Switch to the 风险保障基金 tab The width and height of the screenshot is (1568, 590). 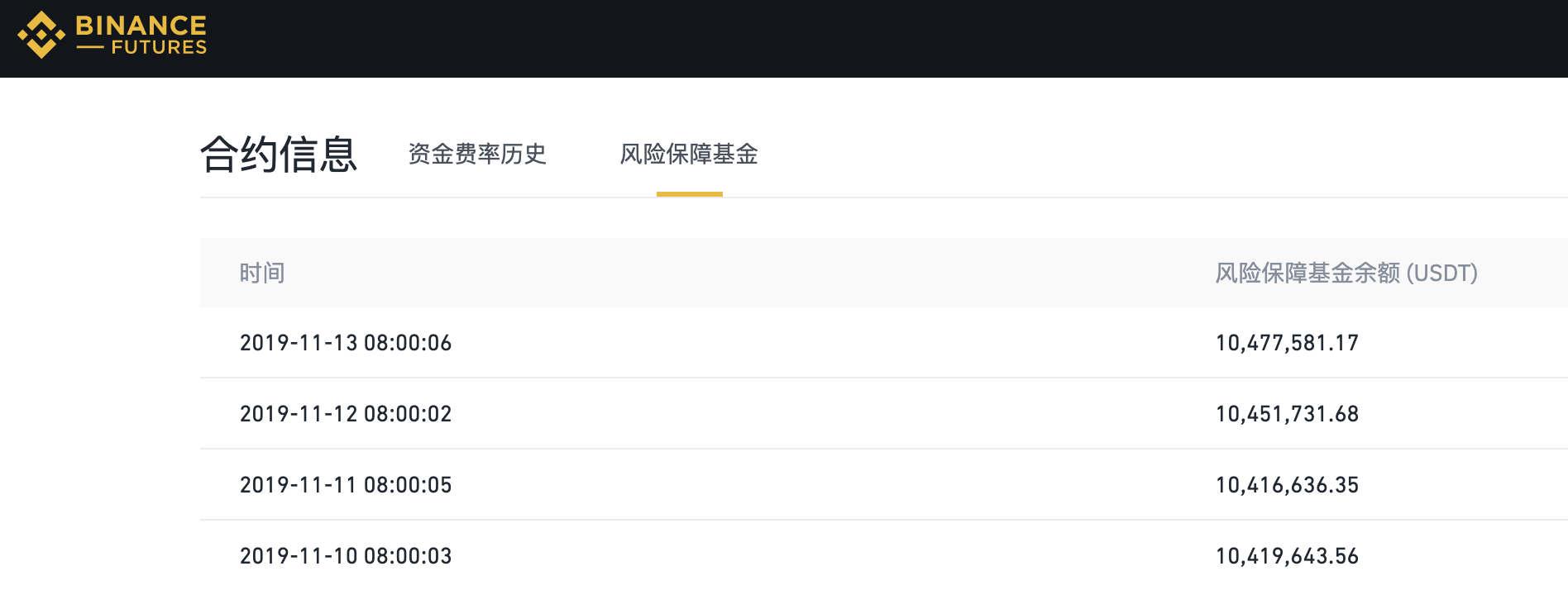pos(689,154)
